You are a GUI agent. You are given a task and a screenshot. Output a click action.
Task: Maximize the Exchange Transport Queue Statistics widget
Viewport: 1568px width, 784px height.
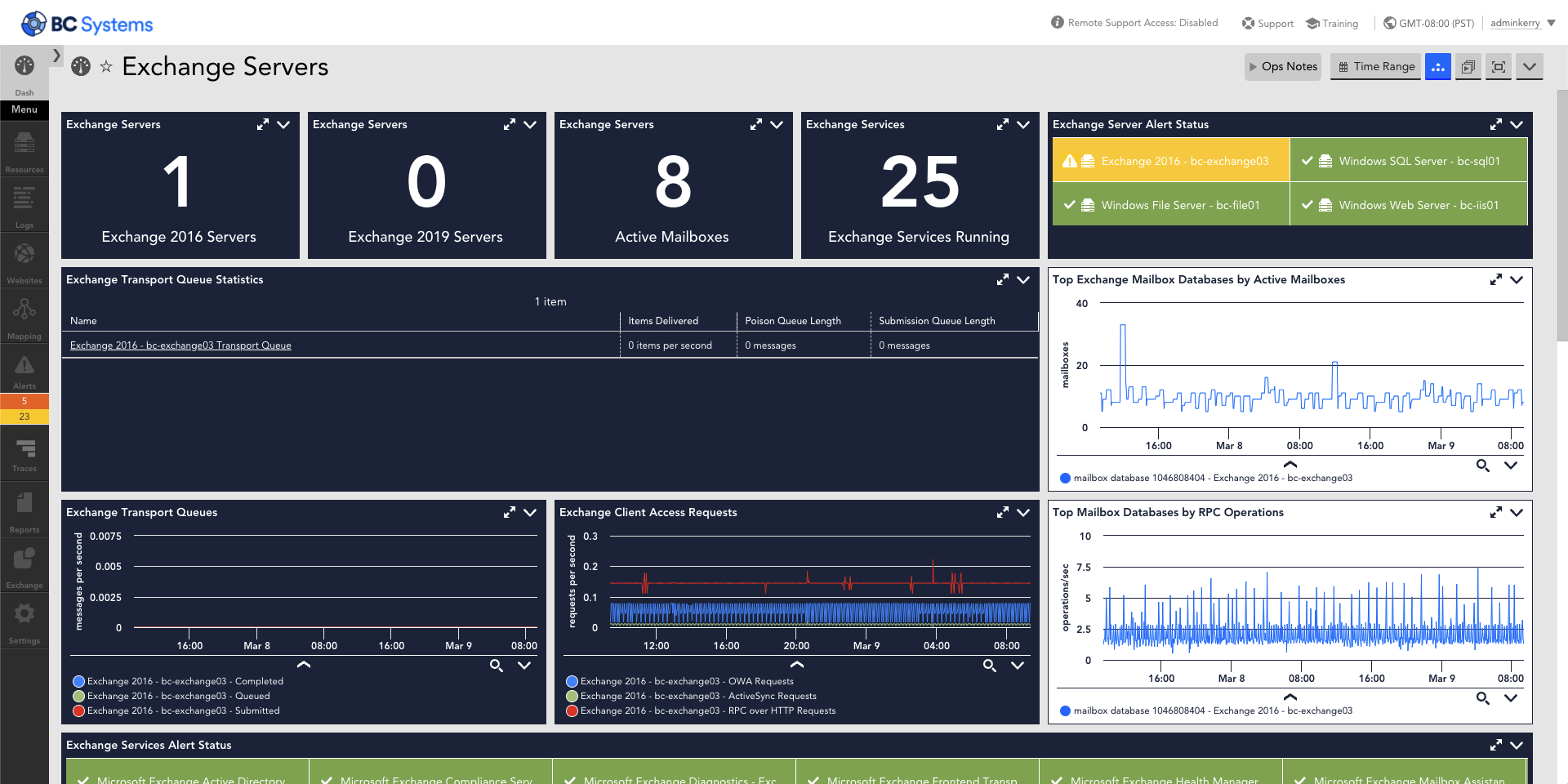click(1003, 279)
